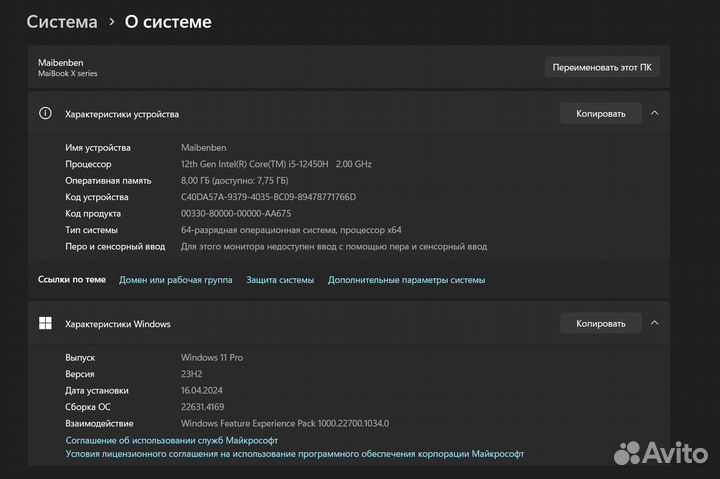
Task: Select the Ссылки по теме label
Action: click(x=72, y=279)
